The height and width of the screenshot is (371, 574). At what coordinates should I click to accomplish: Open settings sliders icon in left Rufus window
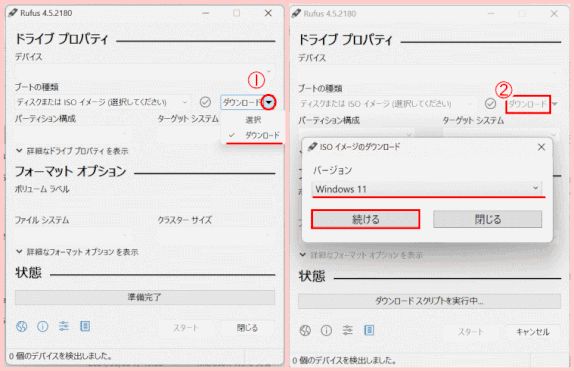(x=64, y=326)
